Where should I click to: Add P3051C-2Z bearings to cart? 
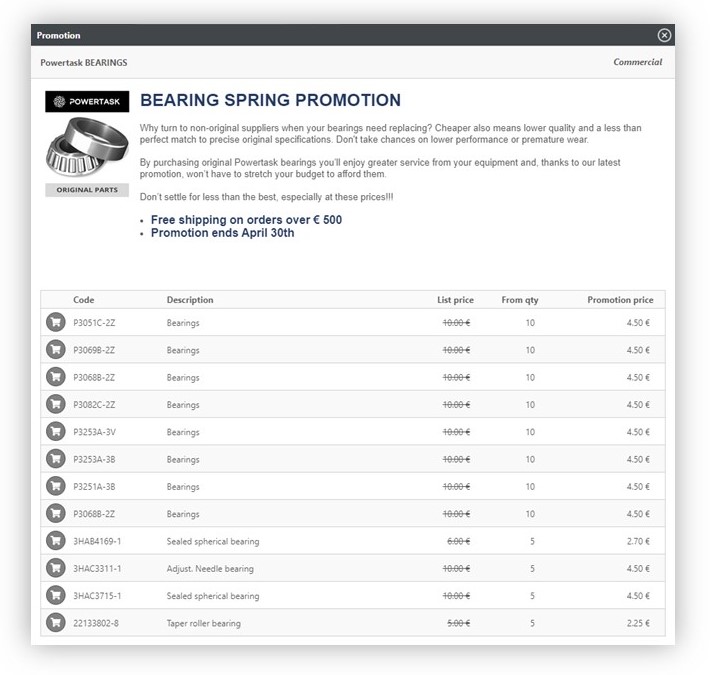tap(56, 323)
